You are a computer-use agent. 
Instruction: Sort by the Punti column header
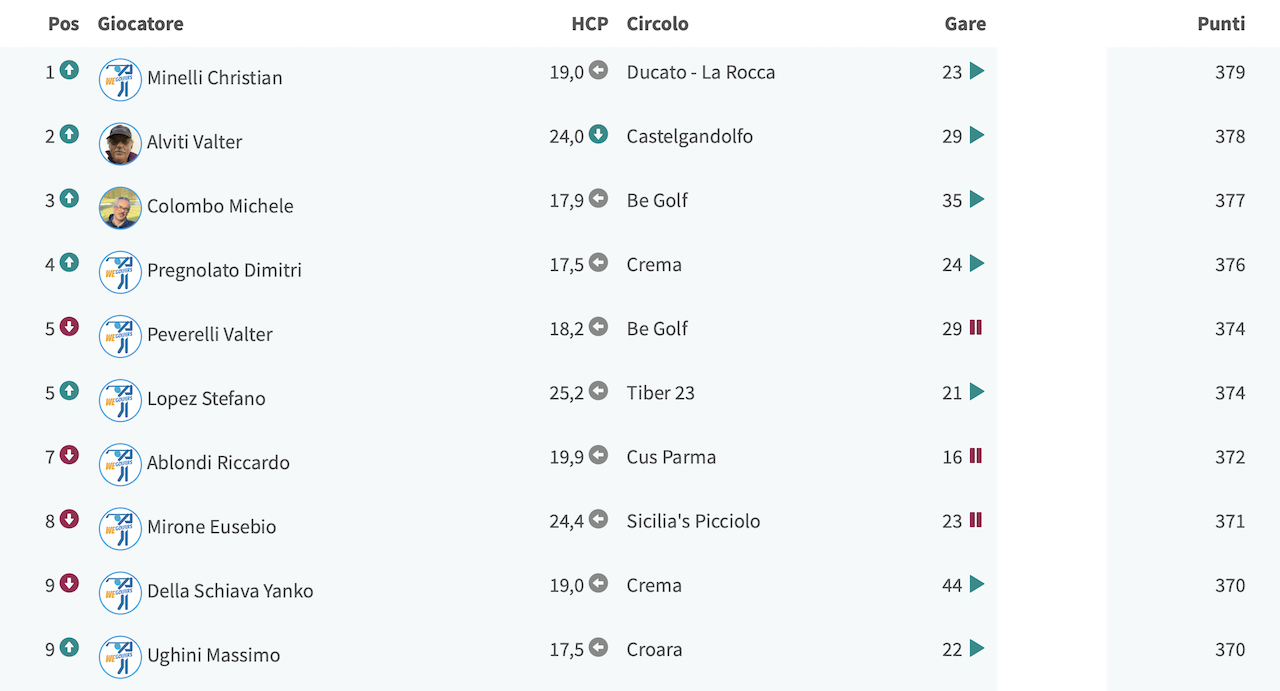[1221, 24]
